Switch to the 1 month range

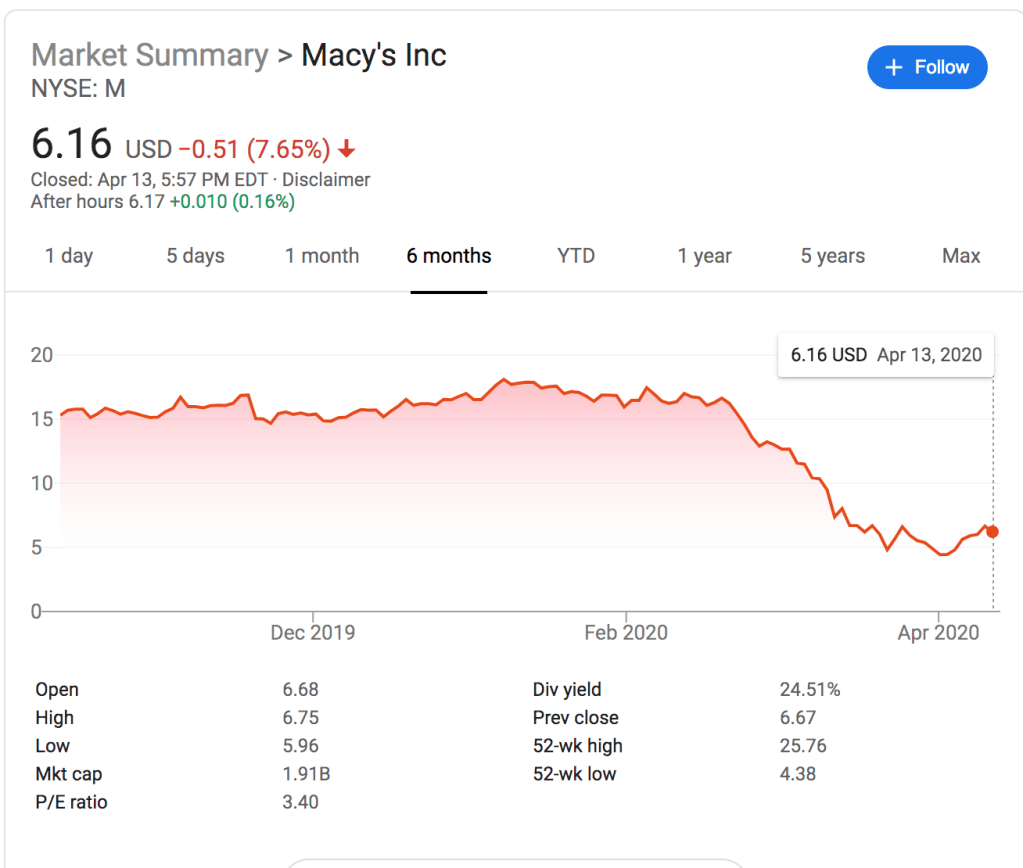click(x=322, y=256)
